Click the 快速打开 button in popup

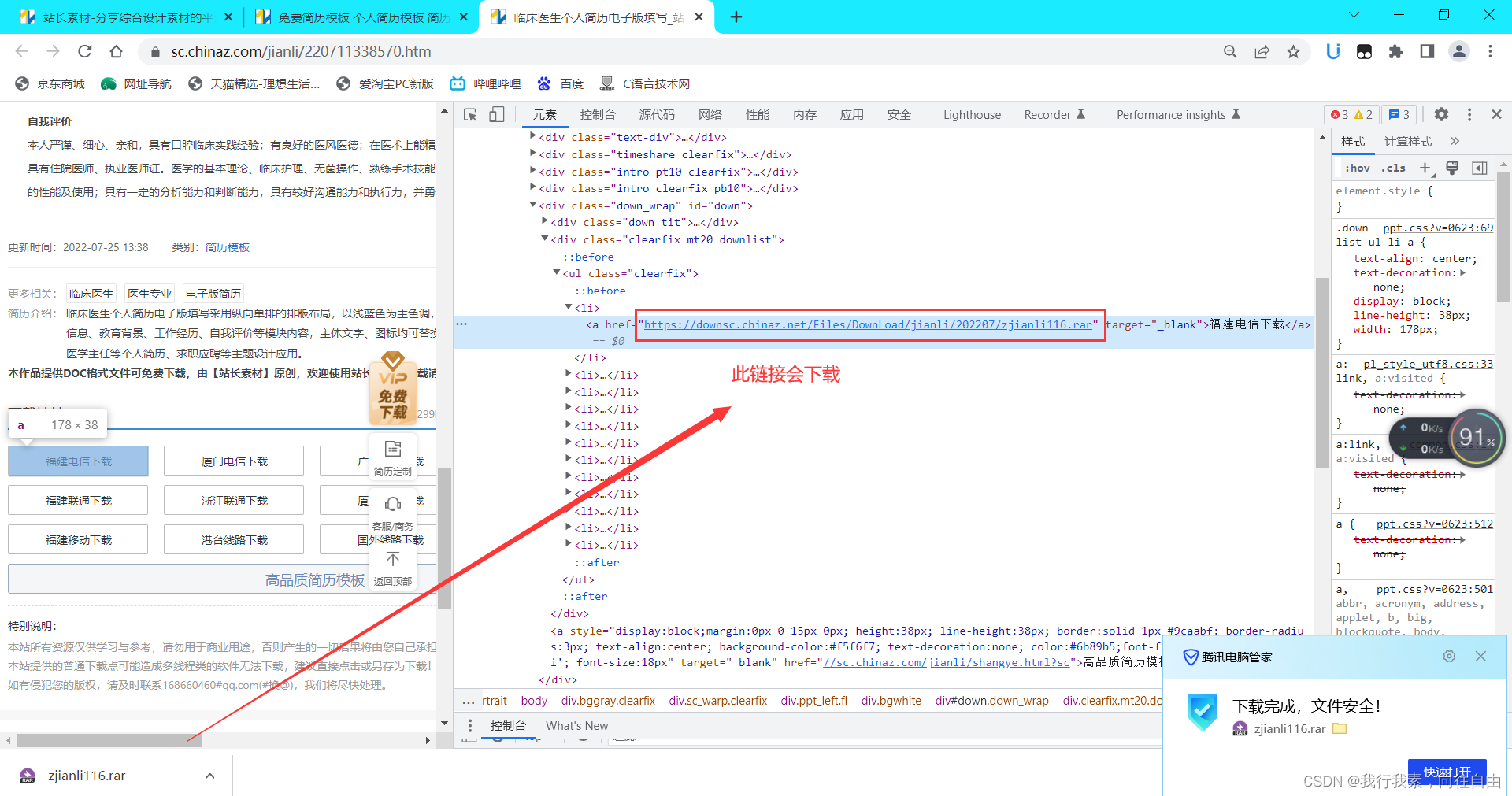pos(1447,772)
